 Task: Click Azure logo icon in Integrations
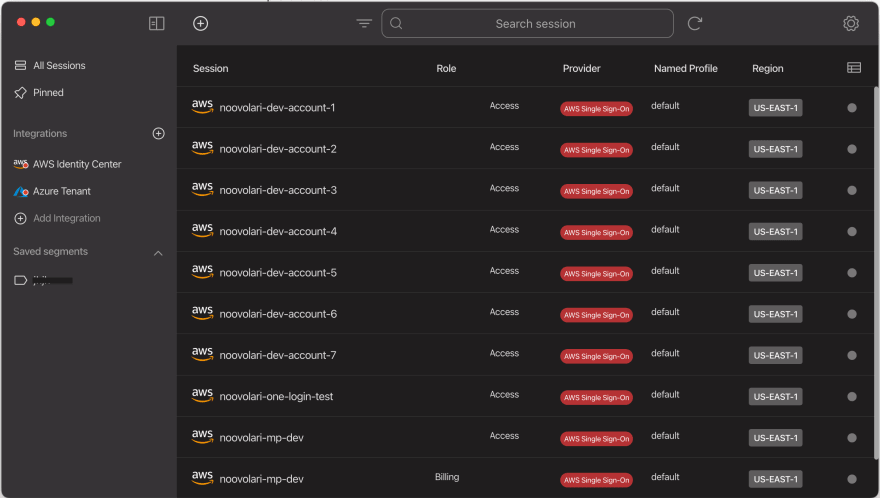click(21, 191)
